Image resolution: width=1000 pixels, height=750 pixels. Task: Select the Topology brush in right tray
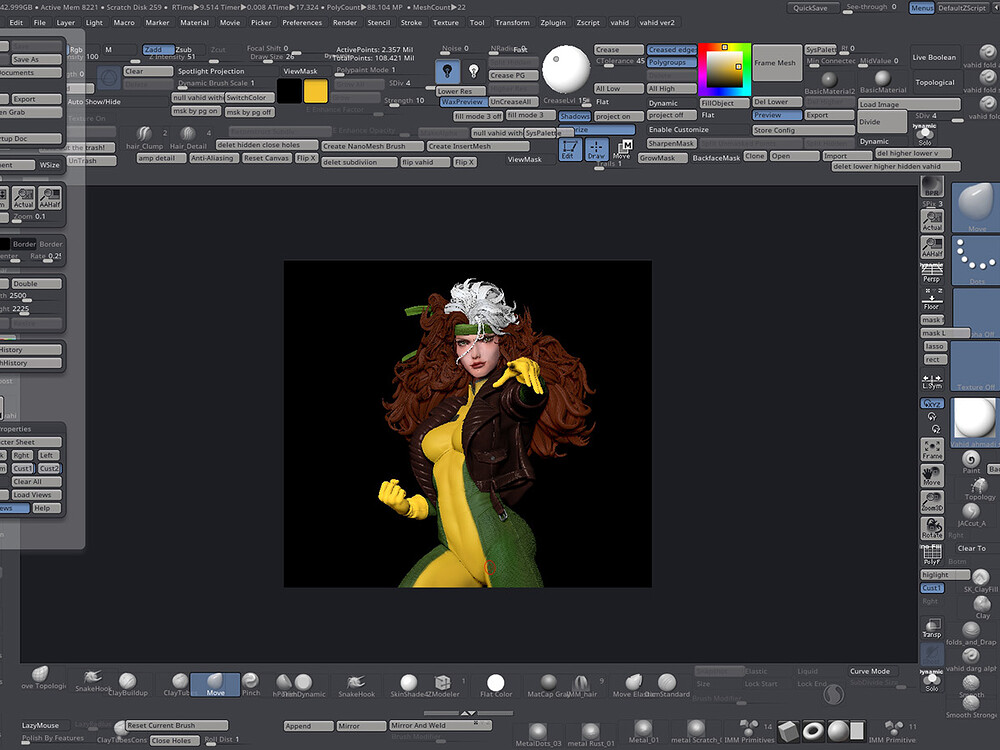click(x=980, y=490)
